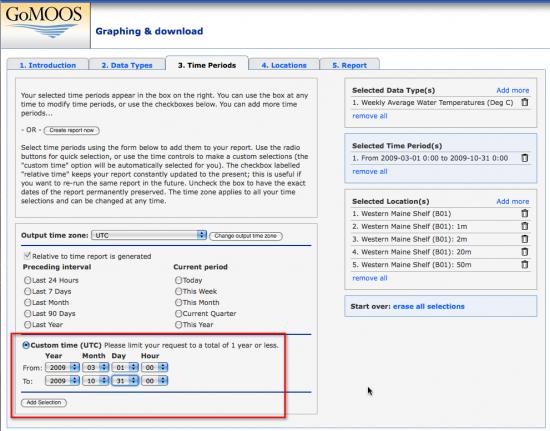The height and width of the screenshot is (431, 550).
Task: Select Today current period
Action: coord(178,280)
